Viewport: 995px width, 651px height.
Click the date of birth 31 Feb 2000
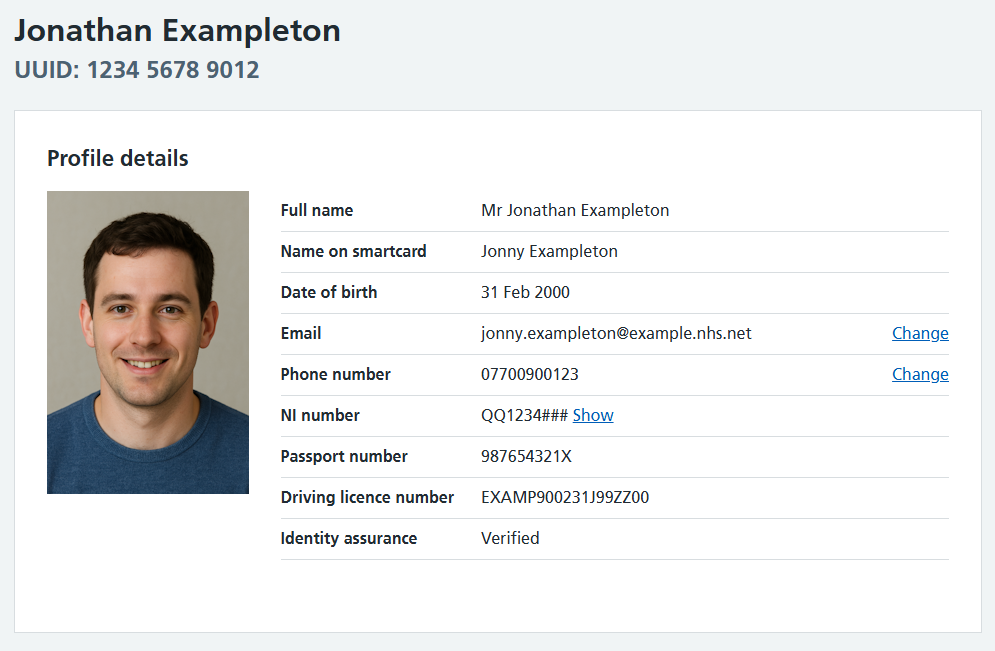click(x=525, y=292)
